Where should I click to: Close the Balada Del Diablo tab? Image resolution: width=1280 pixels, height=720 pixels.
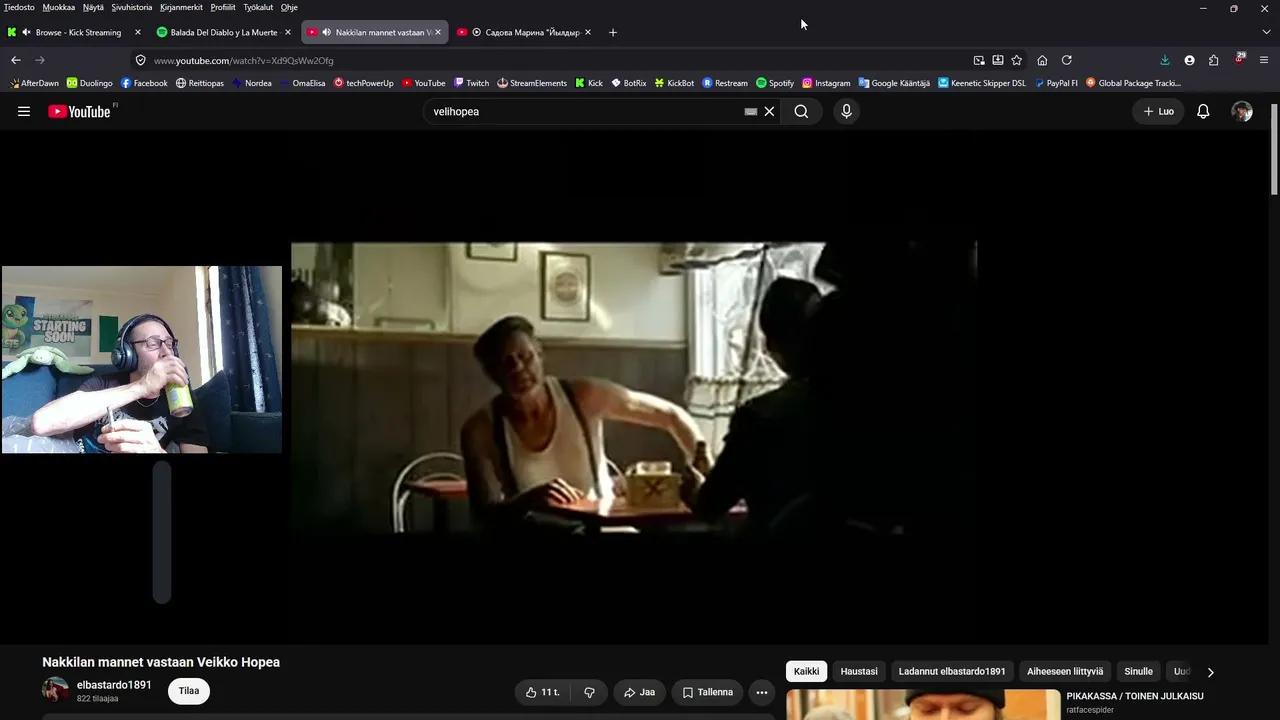288,32
